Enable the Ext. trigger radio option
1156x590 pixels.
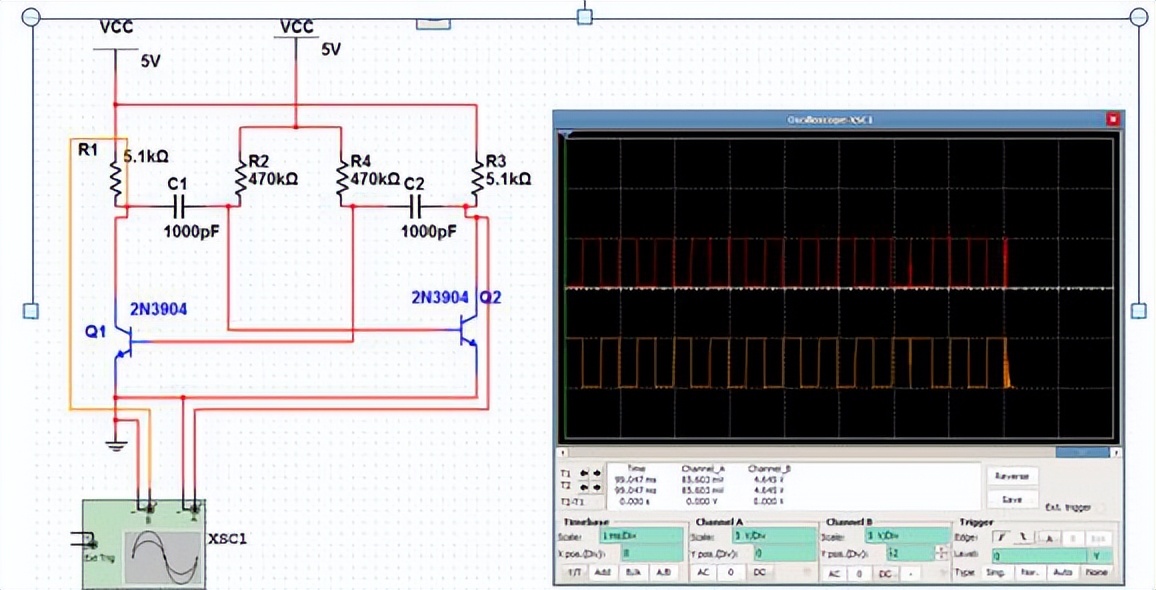1101,508
